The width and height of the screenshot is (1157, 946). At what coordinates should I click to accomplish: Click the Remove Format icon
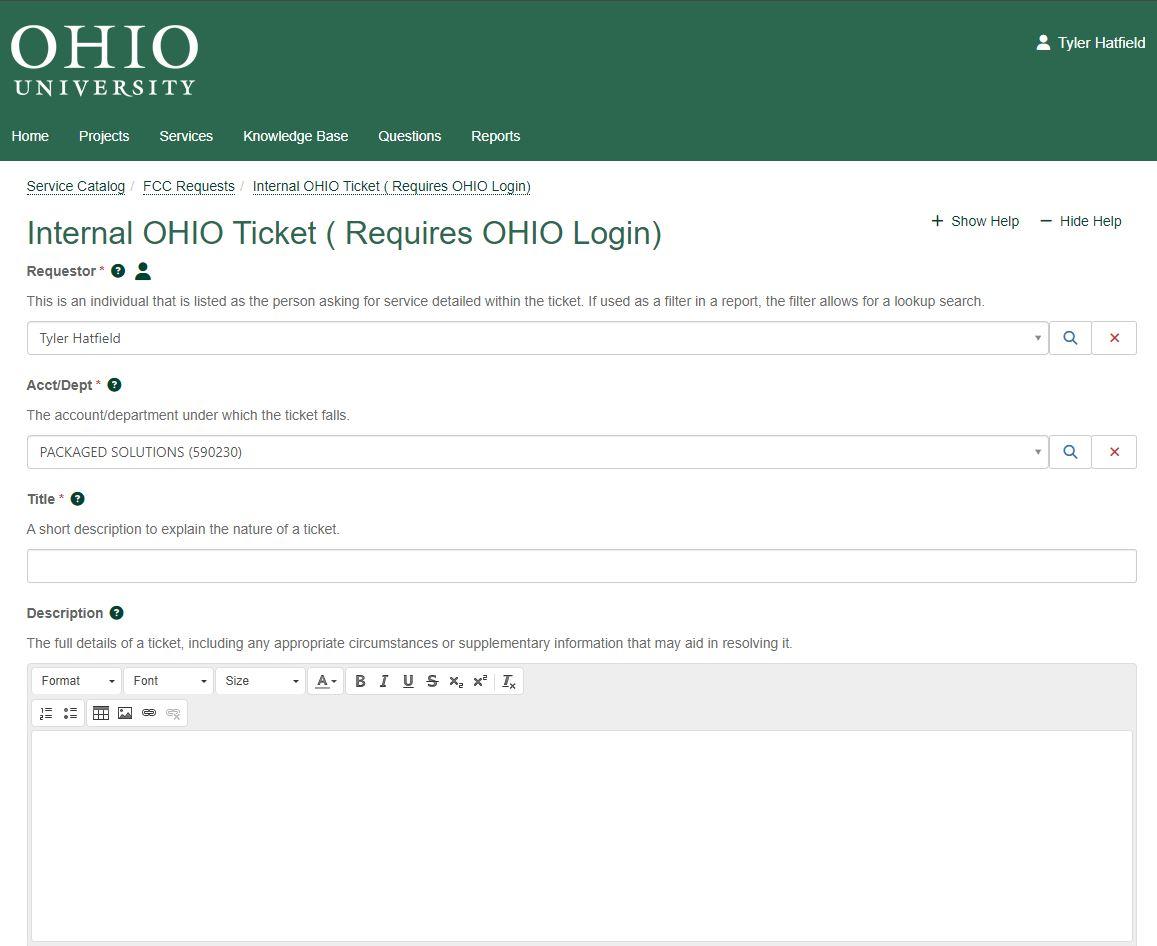pos(509,681)
